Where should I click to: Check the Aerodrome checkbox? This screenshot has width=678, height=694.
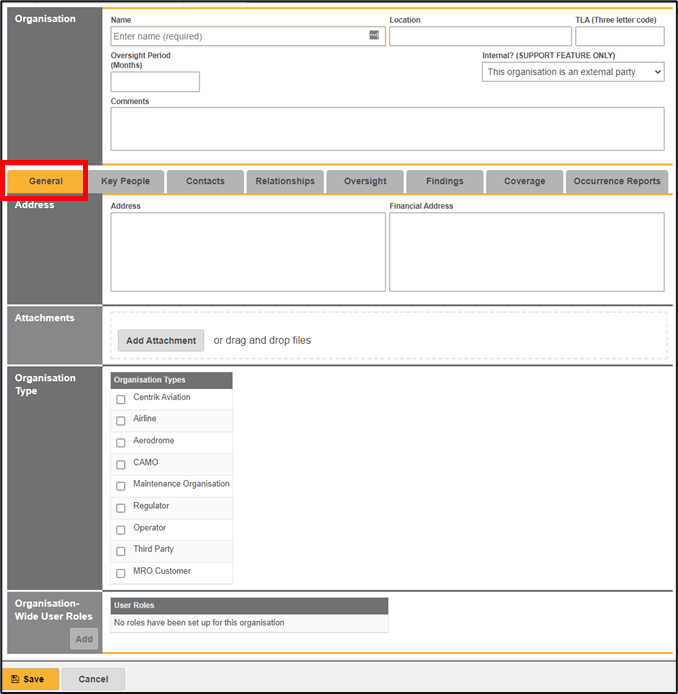[x=121, y=442]
